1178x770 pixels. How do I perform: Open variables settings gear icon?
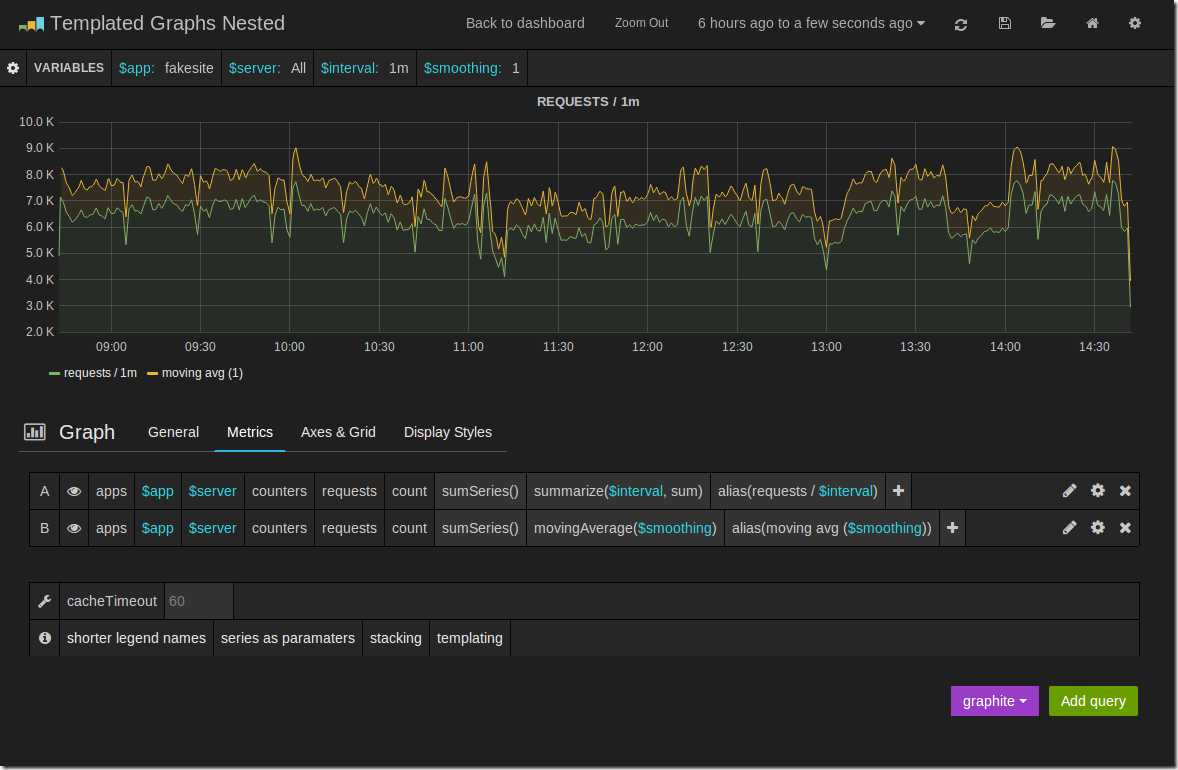pyautogui.click(x=13, y=68)
